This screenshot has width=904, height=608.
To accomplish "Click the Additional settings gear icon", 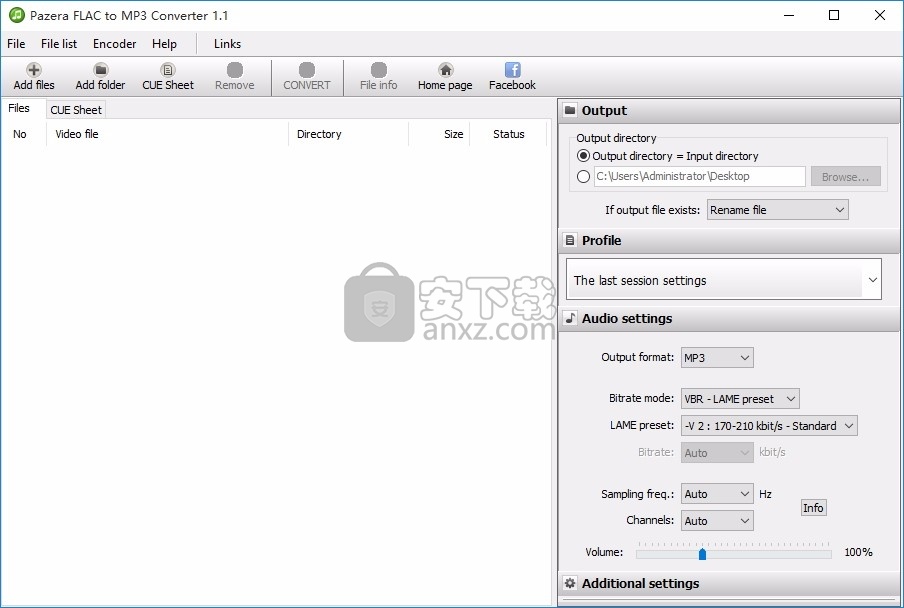I will [570, 583].
